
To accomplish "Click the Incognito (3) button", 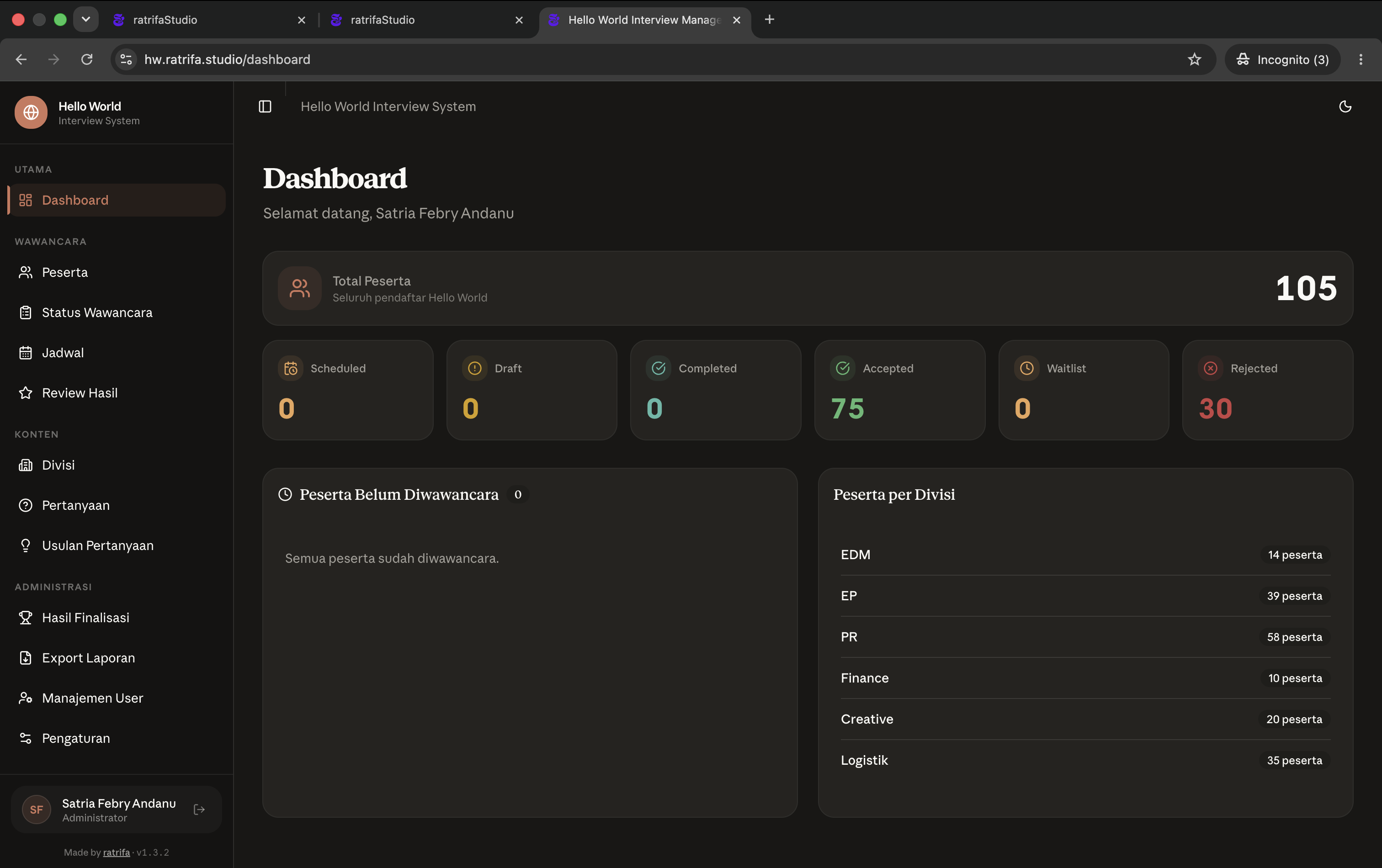I will [x=1282, y=60].
